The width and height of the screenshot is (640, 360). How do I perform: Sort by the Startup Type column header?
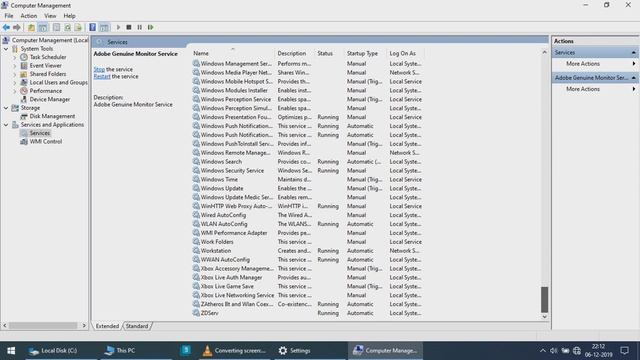tap(366, 53)
